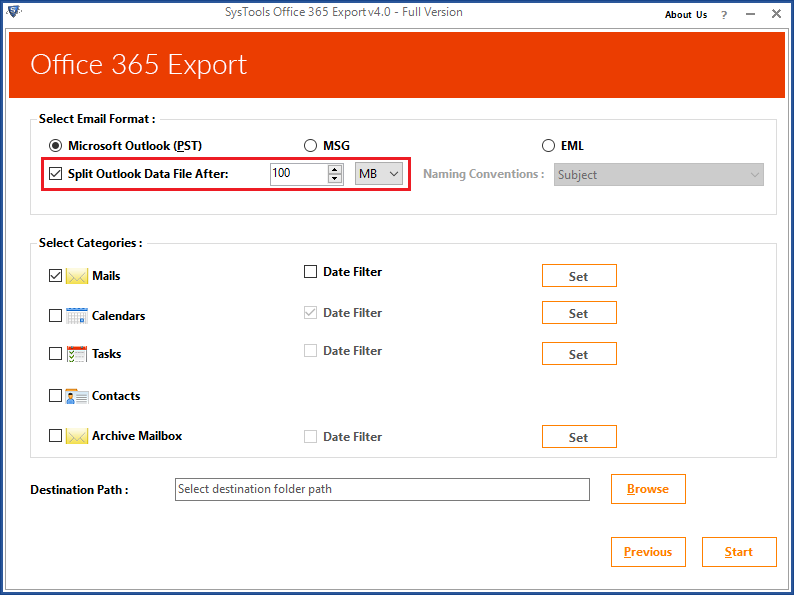The image size is (794, 595).
Task: Minimize the Office 365 Export window
Action: pyautogui.click(x=750, y=15)
